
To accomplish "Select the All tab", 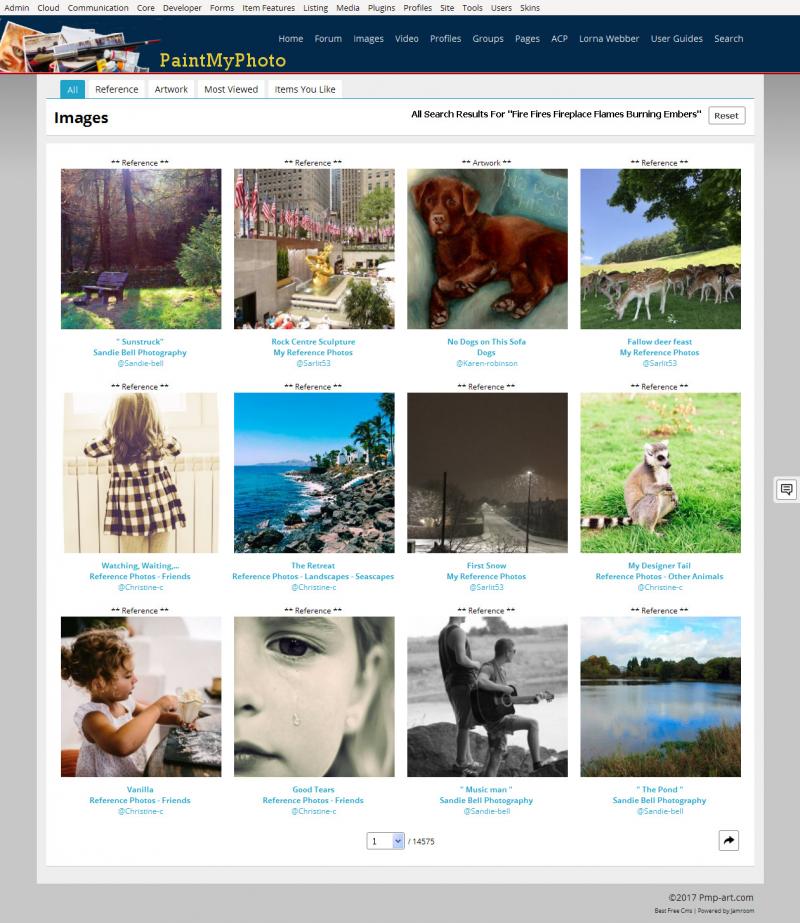I will (x=72, y=89).
